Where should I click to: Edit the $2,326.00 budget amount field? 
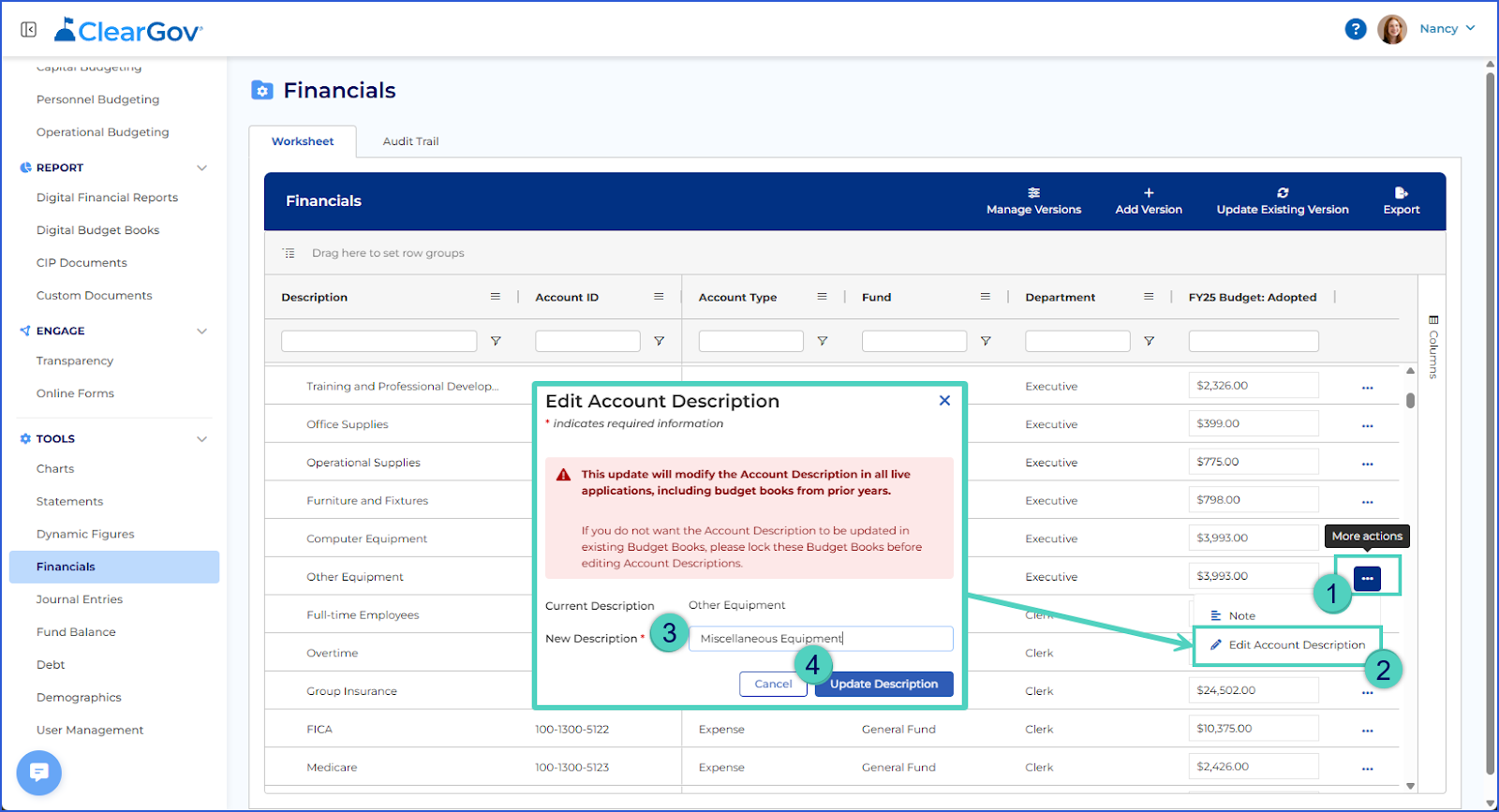1254,386
